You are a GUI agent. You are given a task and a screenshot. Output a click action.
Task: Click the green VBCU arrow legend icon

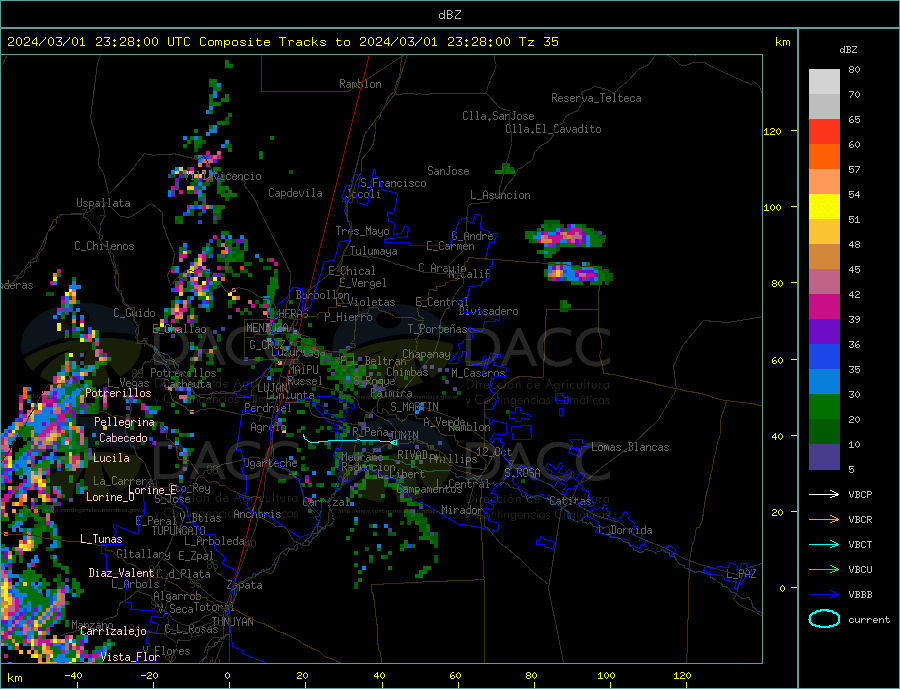point(824,570)
